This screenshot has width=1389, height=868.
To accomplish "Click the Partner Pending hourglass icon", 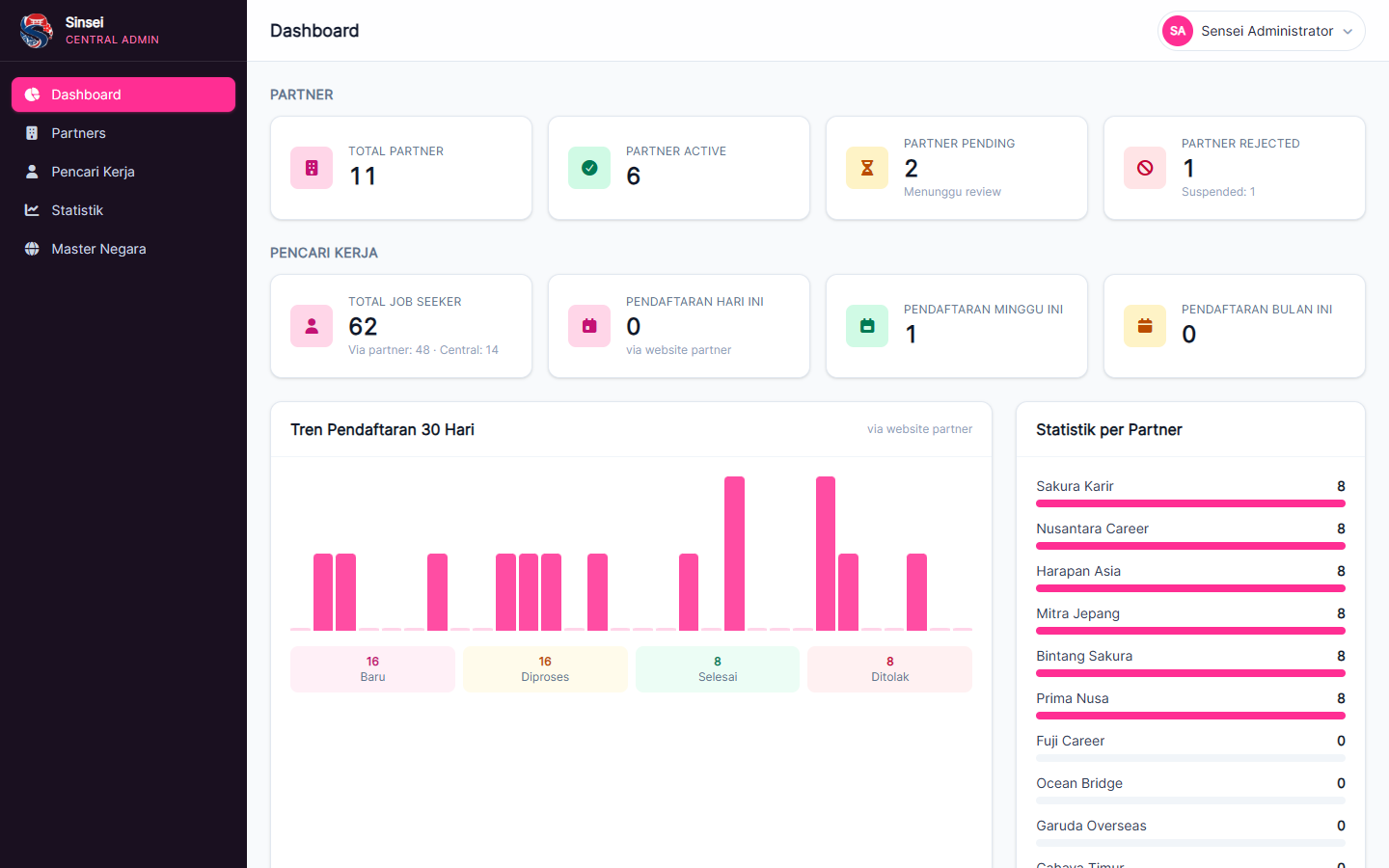I will coord(867,168).
